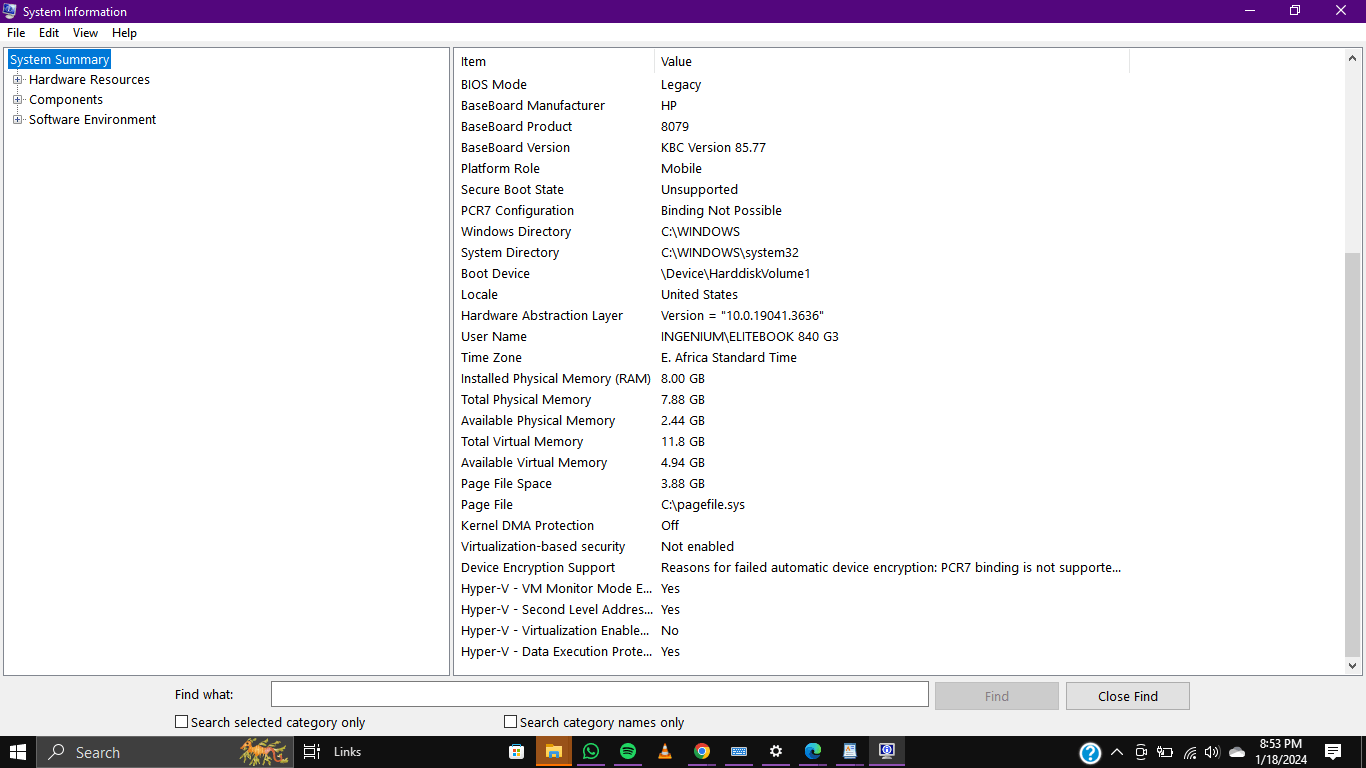Viewport: 1366px width, 768px height.
Task: Show hidden system tray icons
Action: tap(1117, 752)
